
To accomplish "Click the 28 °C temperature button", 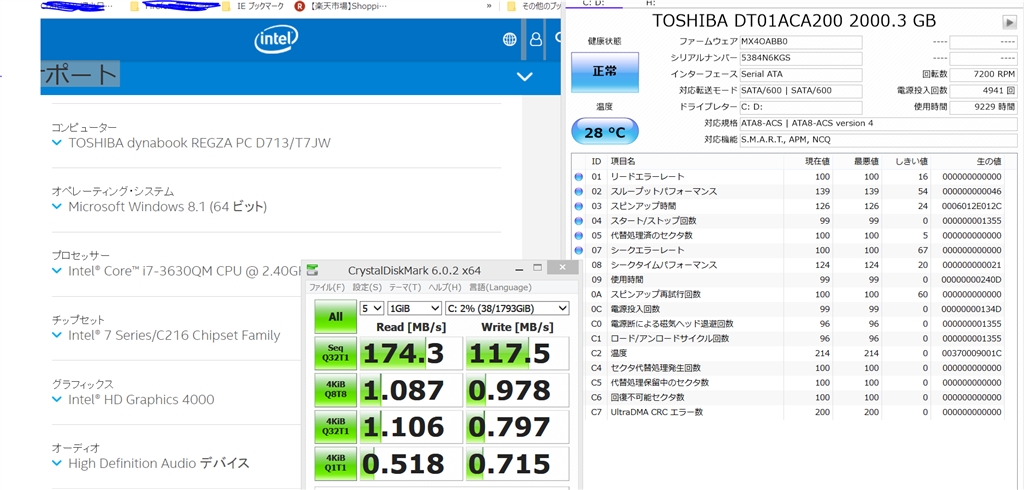I will [605, 132].
